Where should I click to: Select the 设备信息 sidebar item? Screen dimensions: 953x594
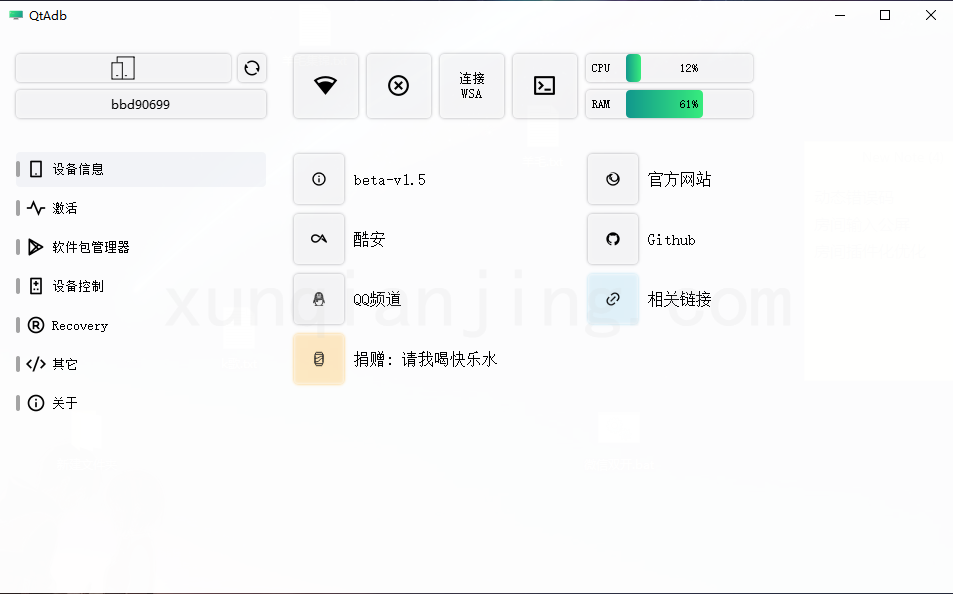140,169
